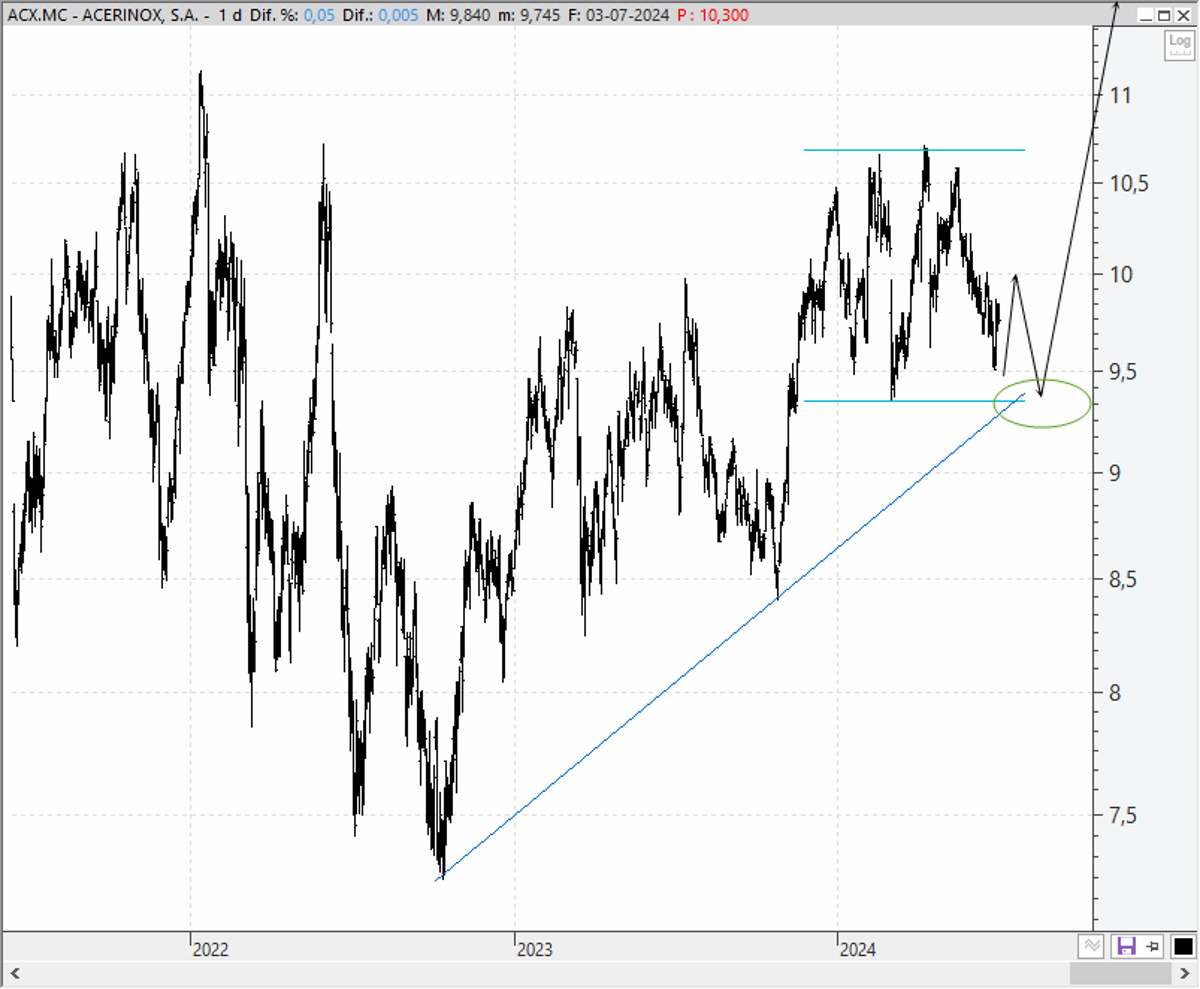Click the double-chevron collapse icon
Screen dimensions: 1200x989
1092,946
